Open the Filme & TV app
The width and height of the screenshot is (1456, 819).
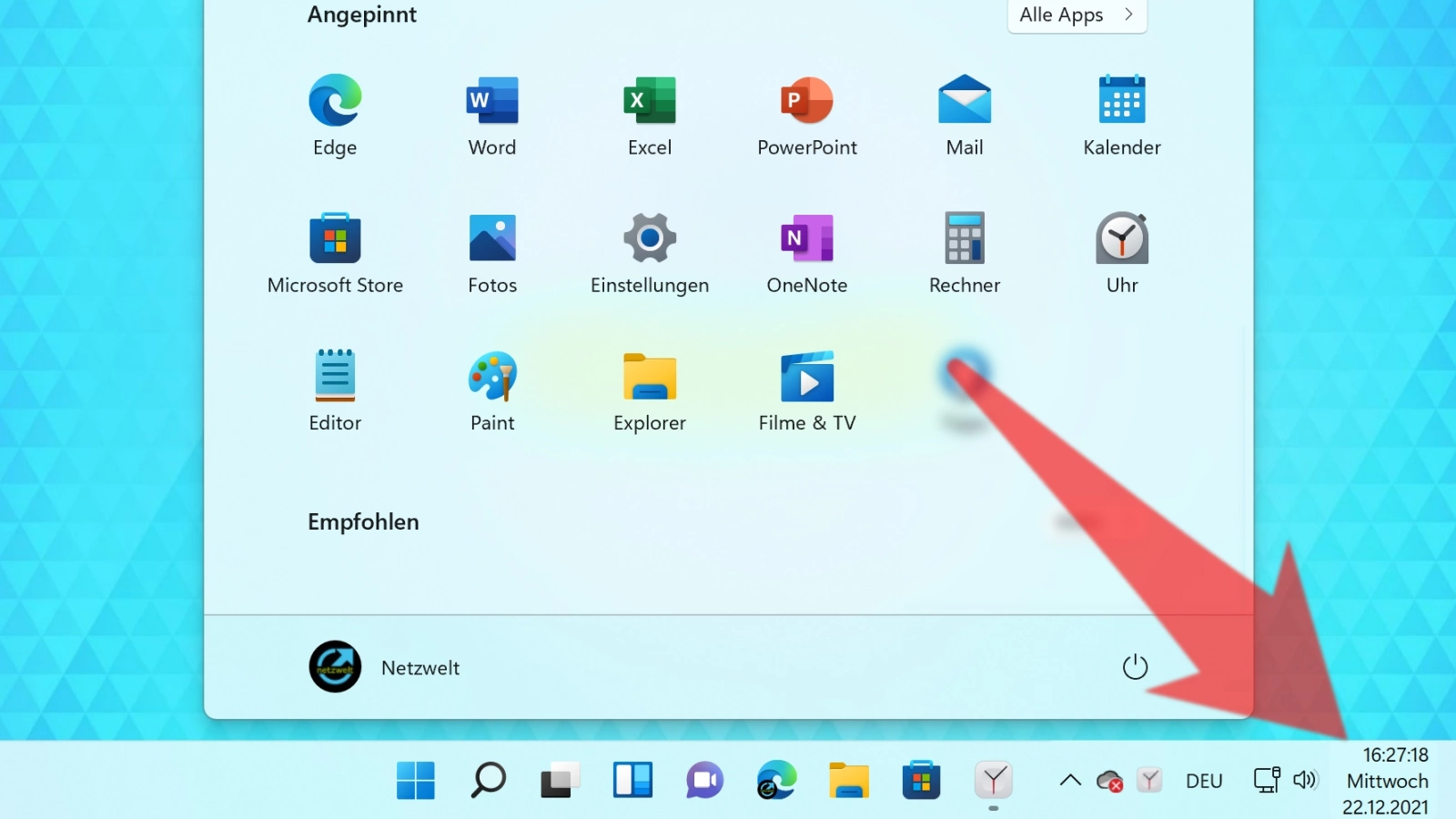(807, 391)
